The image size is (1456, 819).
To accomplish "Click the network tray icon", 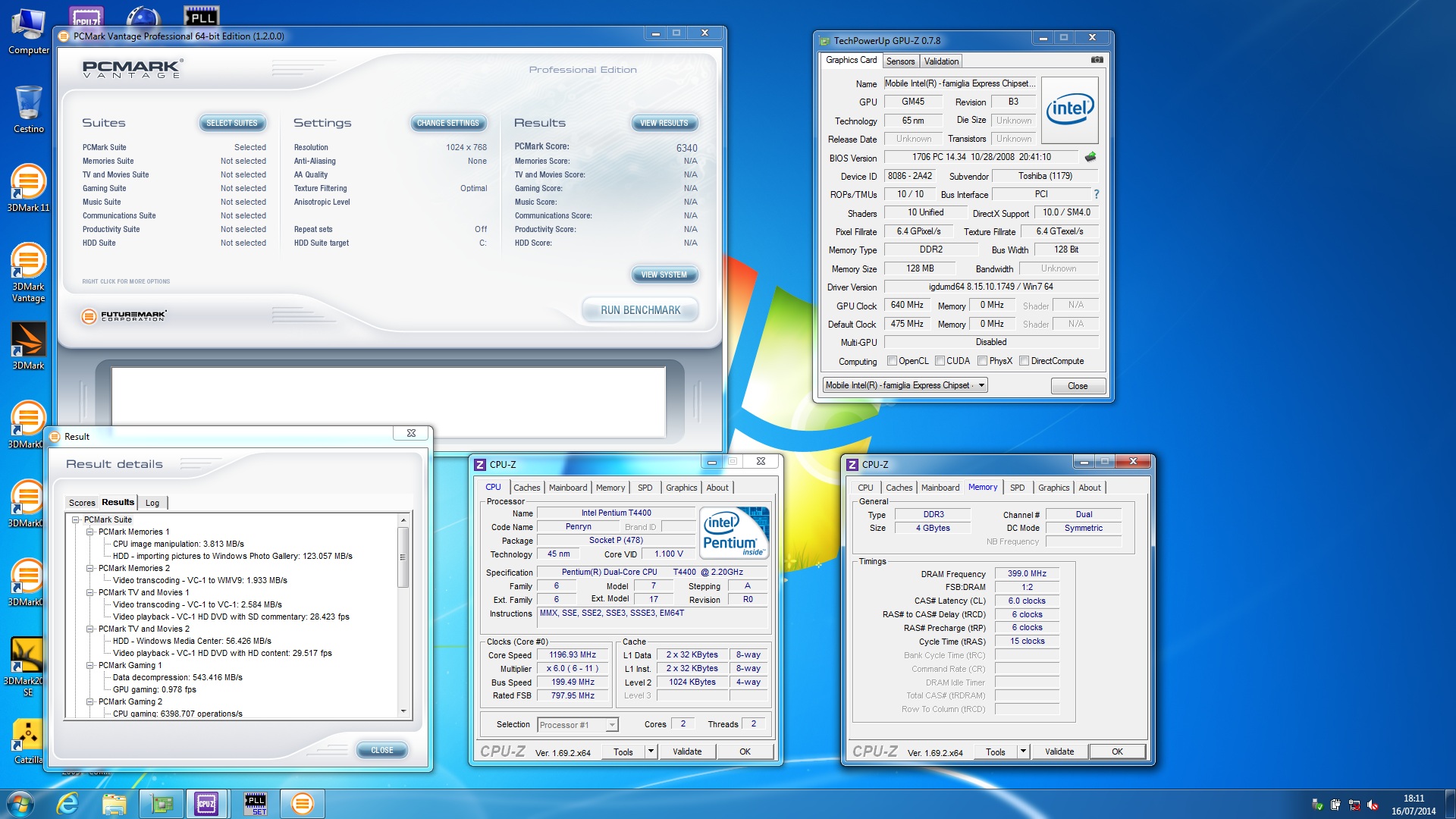I will pyautogui.click(x=1354, y=805).
